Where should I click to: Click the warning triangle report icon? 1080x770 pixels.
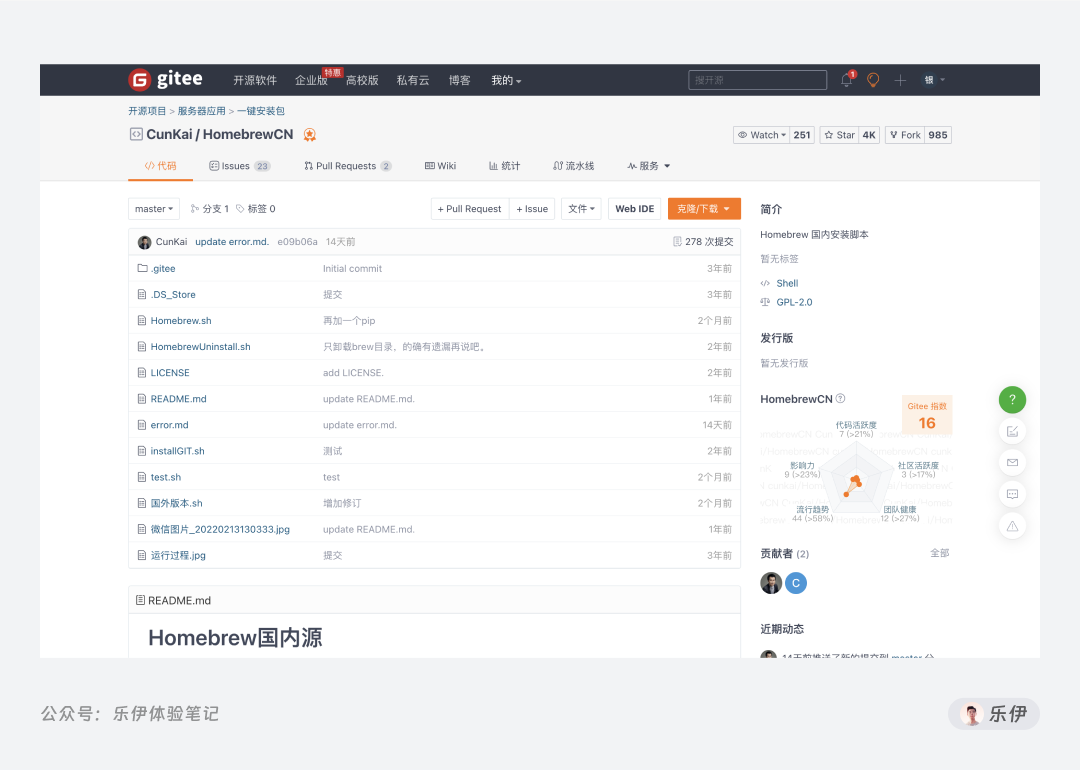click(1012, 525)
